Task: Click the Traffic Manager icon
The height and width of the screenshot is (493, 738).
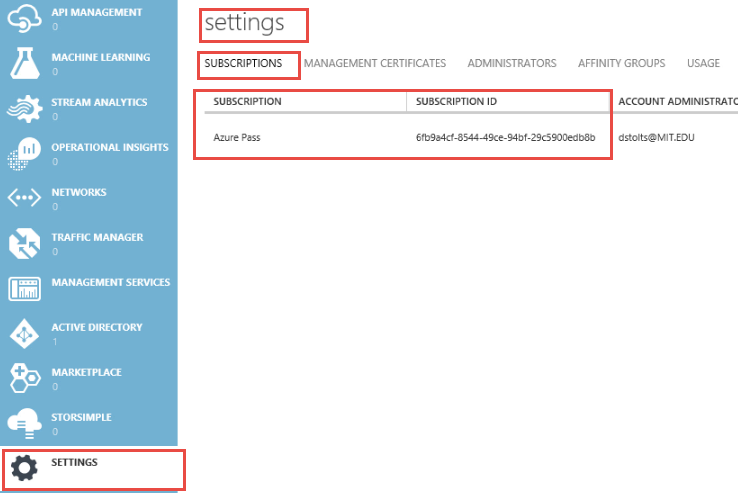Action: pyautogui.click(x=24, y=243)
